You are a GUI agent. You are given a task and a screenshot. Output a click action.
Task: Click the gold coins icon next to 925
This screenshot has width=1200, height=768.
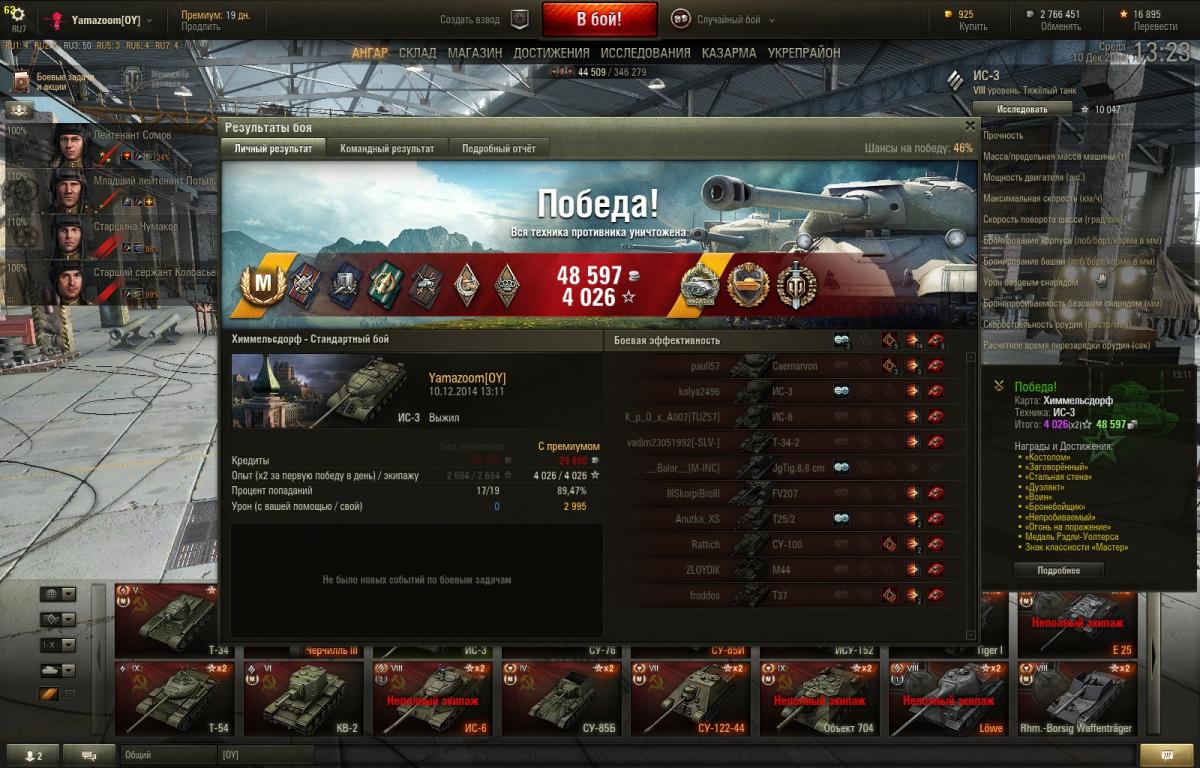(950, 14)
